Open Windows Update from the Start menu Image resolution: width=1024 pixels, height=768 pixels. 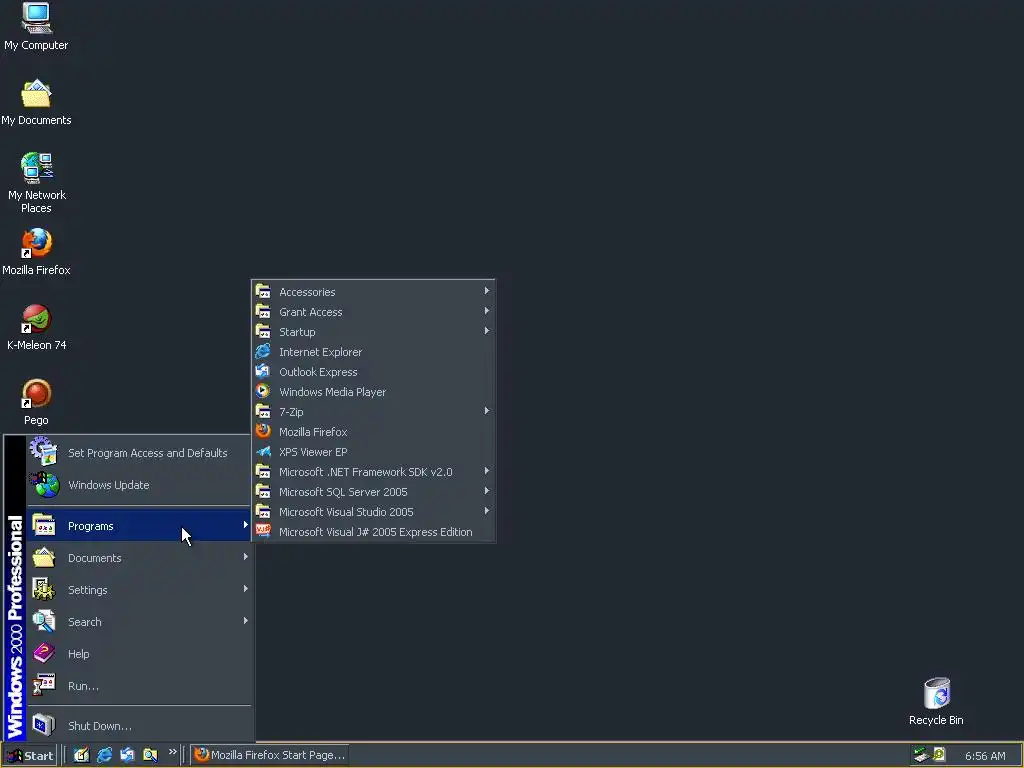pyautogui.click(x=139, y=485)
